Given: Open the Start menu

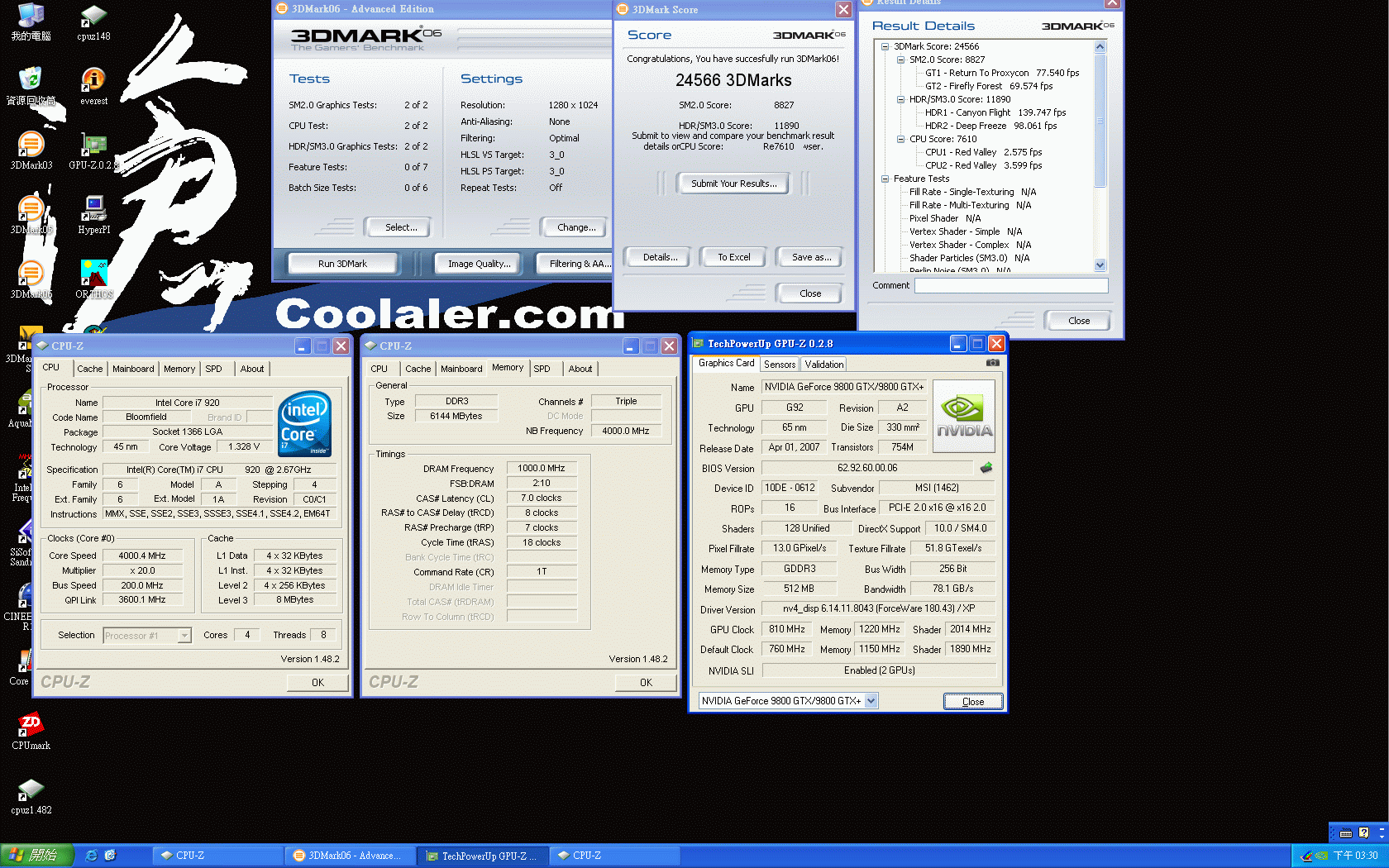Looking at the screenshot, I should click(37, 856).
